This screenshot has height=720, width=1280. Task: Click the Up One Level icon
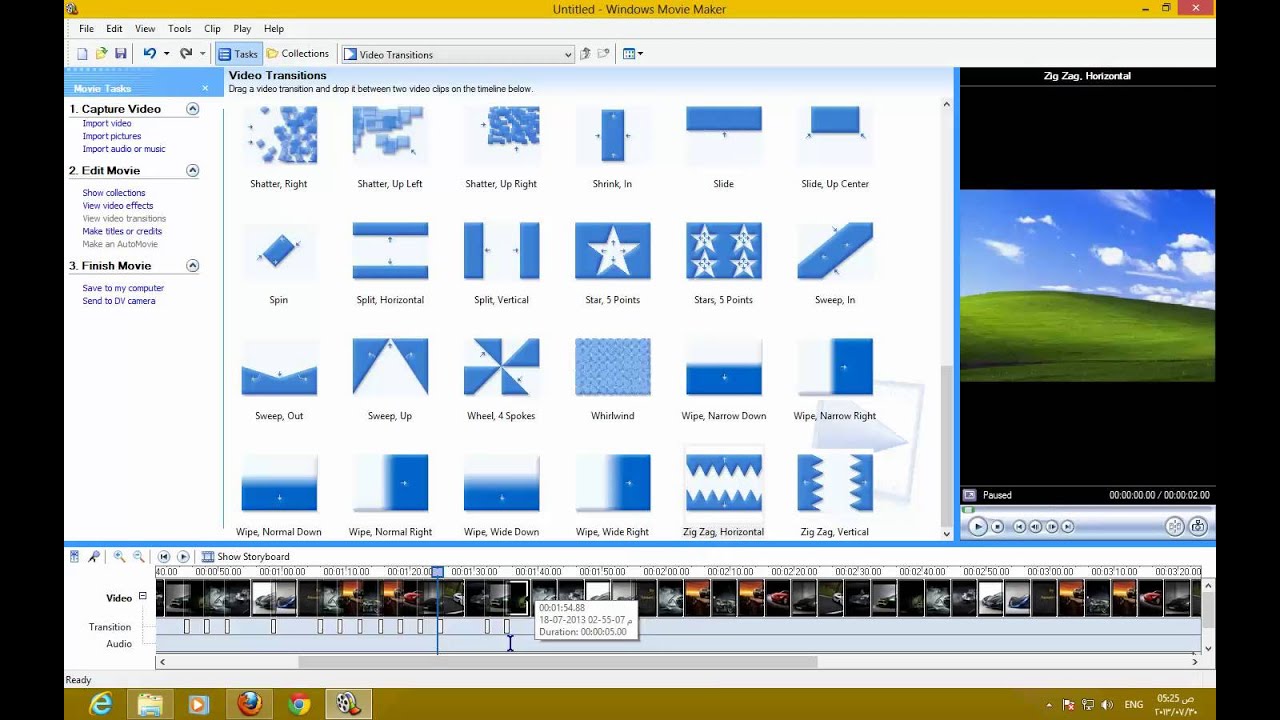click(x=586, y=54)
